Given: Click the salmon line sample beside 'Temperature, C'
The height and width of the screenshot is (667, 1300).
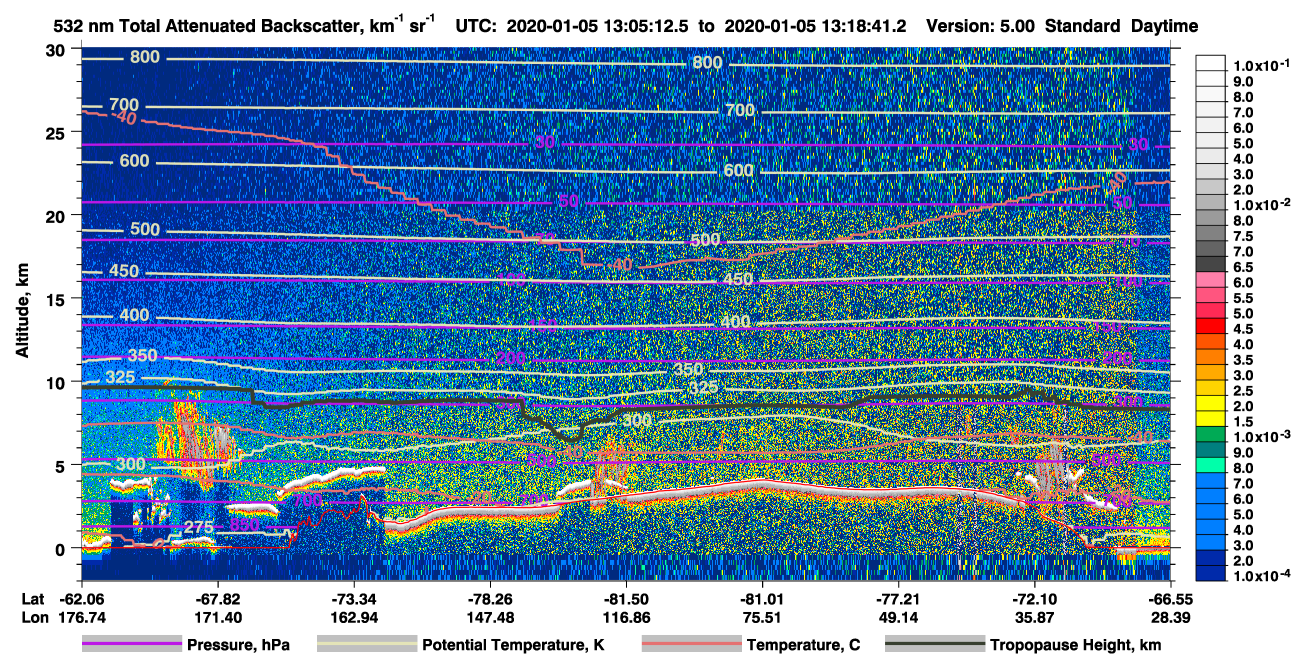Looking at the screenshot, I should pos(691,645).
